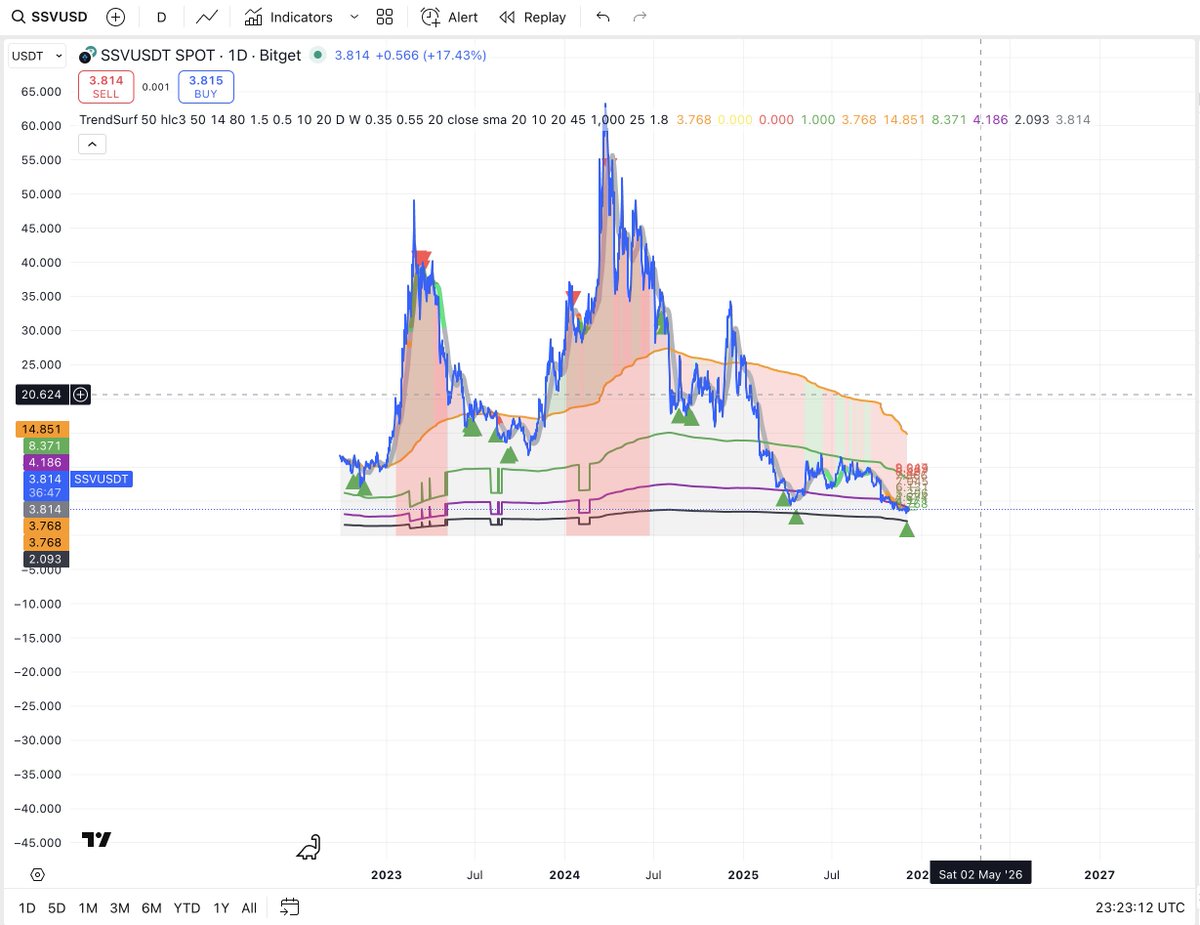Set range to 1D
Viewport: 1200px width, 925px height.
point(26,908)
